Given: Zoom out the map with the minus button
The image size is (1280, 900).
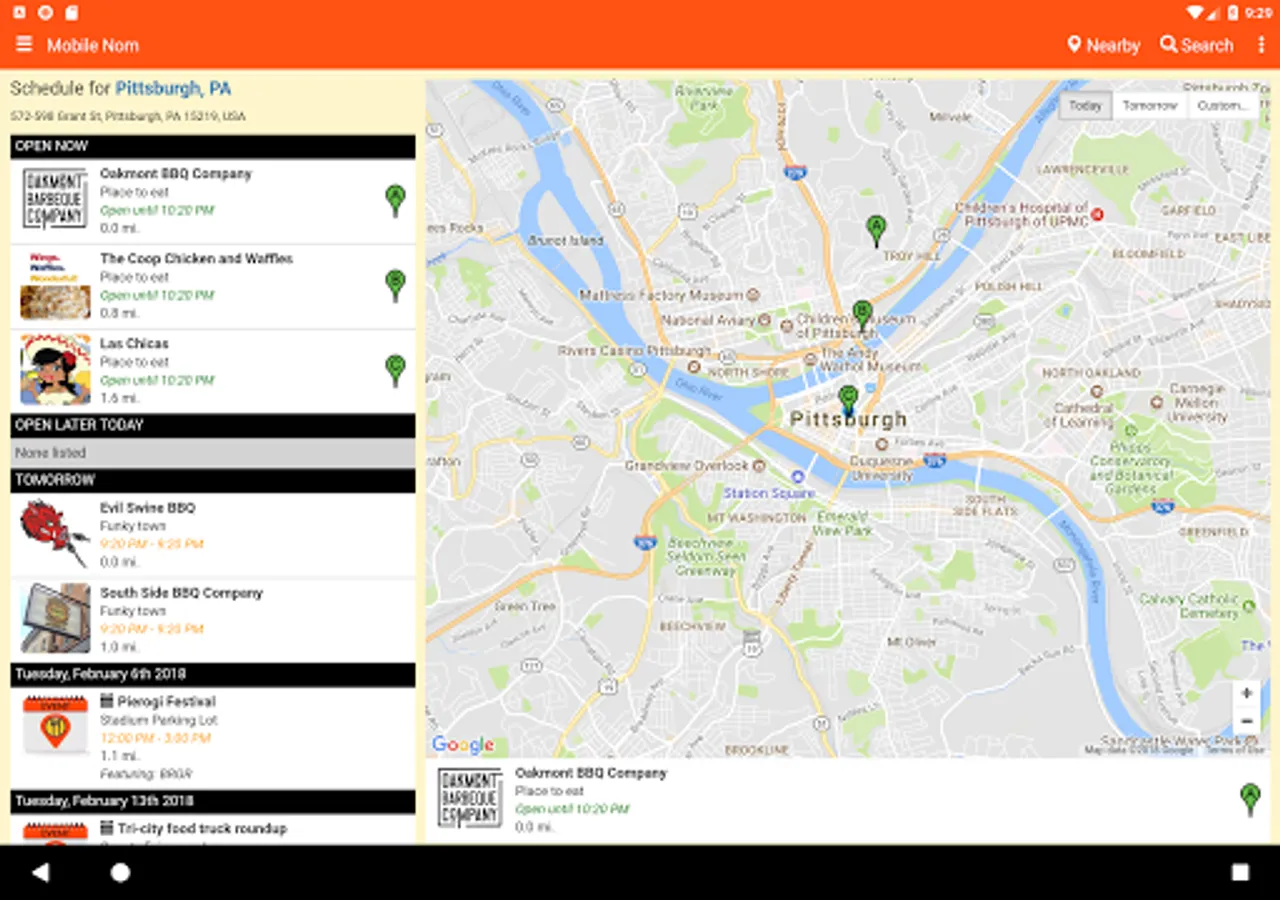Looking at the screenshot, I should click(x=1246, y=721).
